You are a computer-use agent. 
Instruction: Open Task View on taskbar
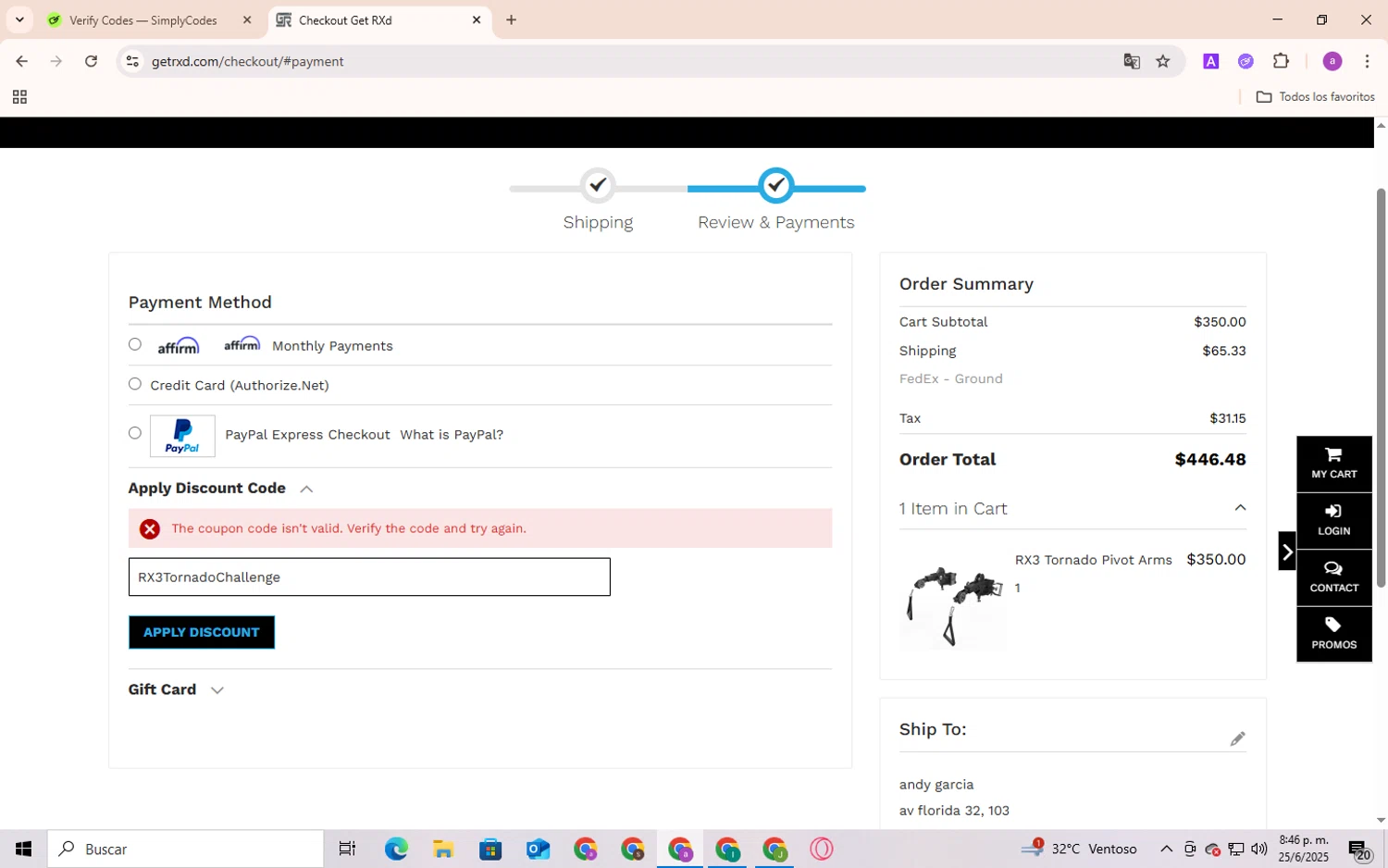pyautogui.click(x=347, y=849)
